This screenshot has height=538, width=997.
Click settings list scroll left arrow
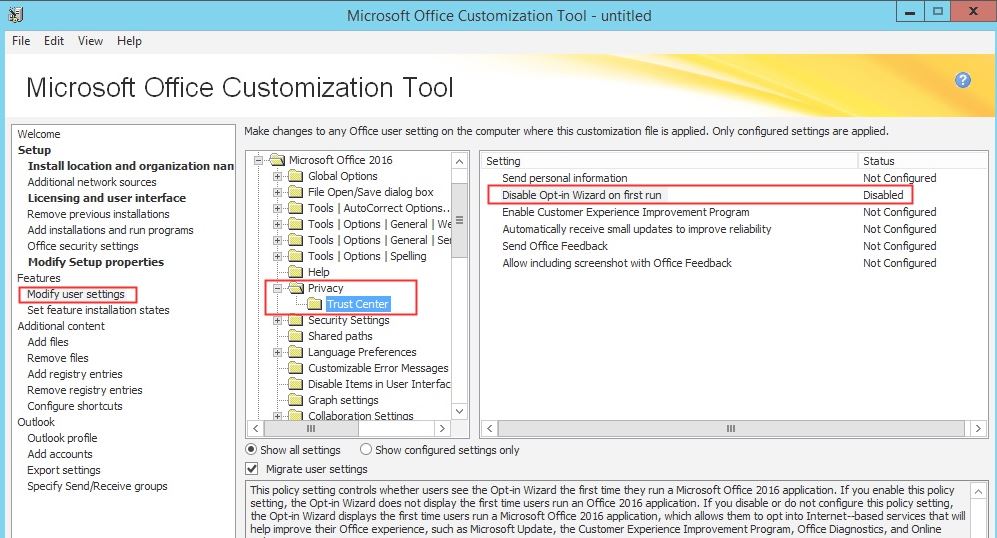coord(489,429)
